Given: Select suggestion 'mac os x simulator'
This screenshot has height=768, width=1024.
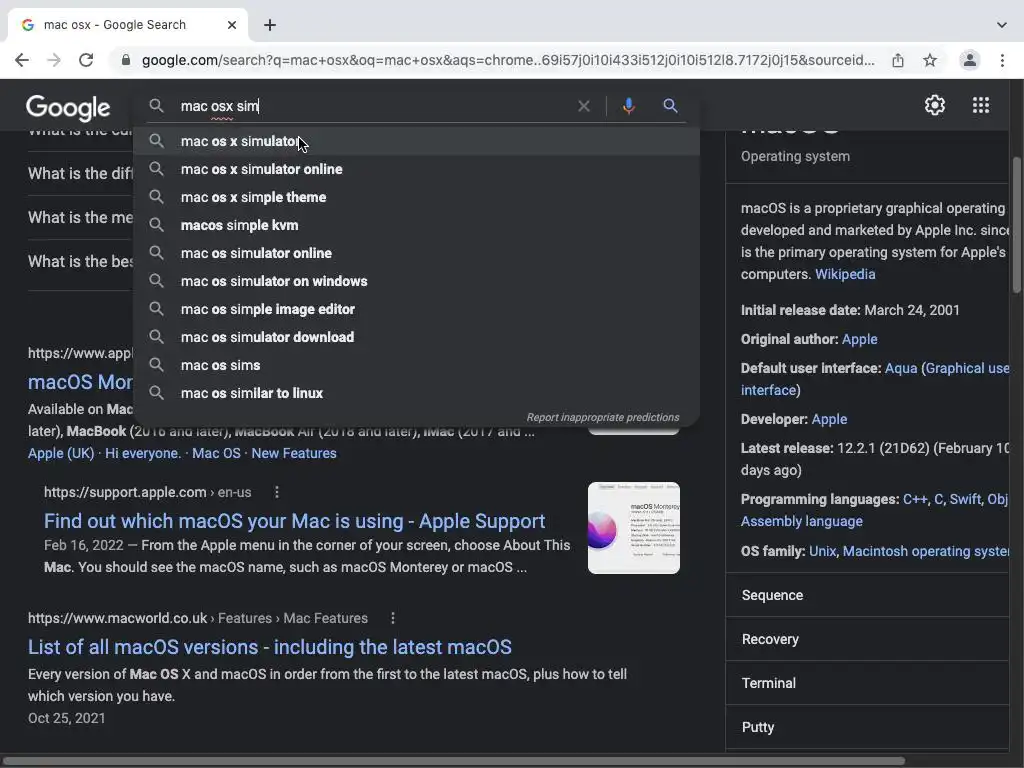Looking at the screenshot, I should click(x=417, y=141).
